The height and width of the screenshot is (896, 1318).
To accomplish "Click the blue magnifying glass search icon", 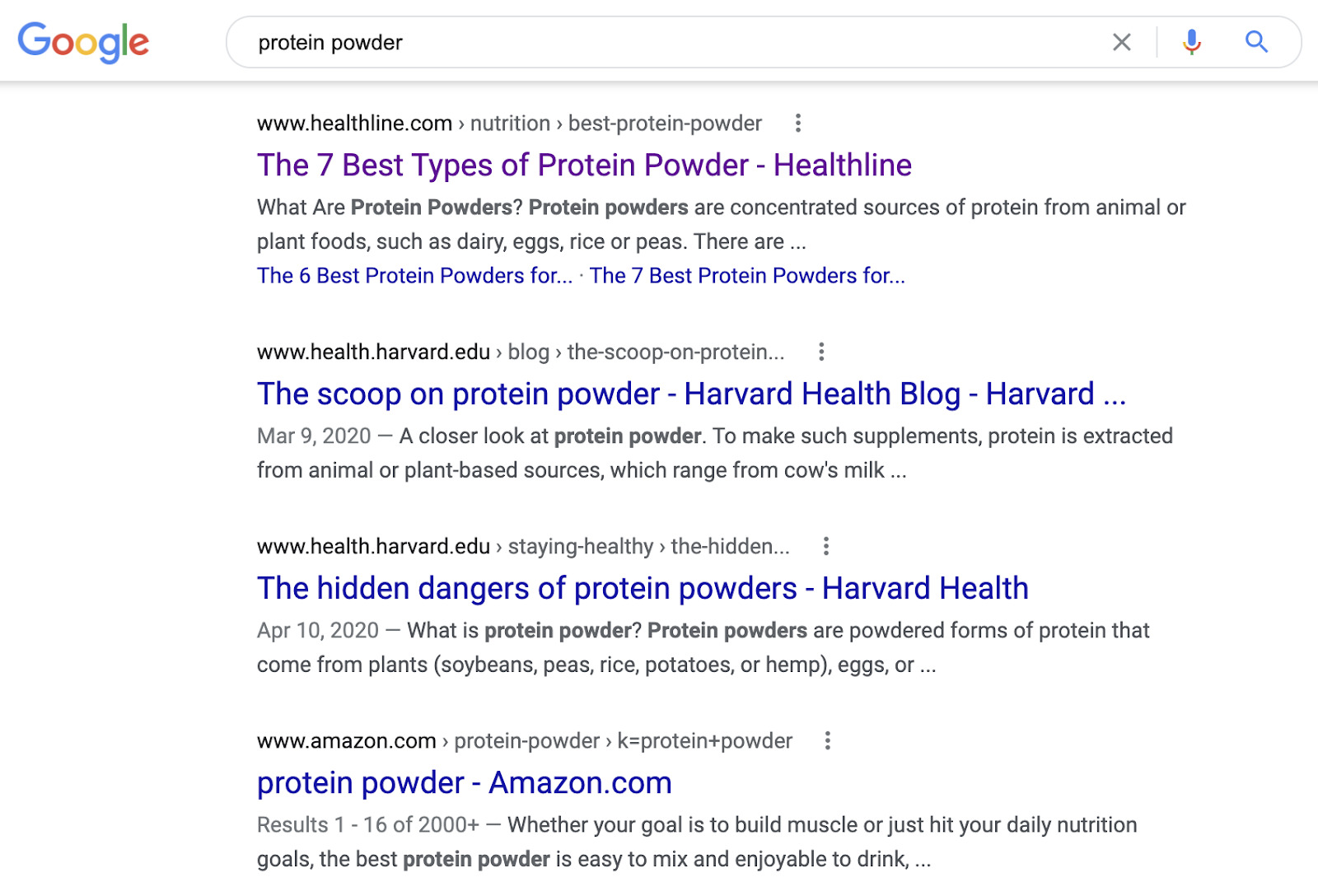I will point(1256,42).
